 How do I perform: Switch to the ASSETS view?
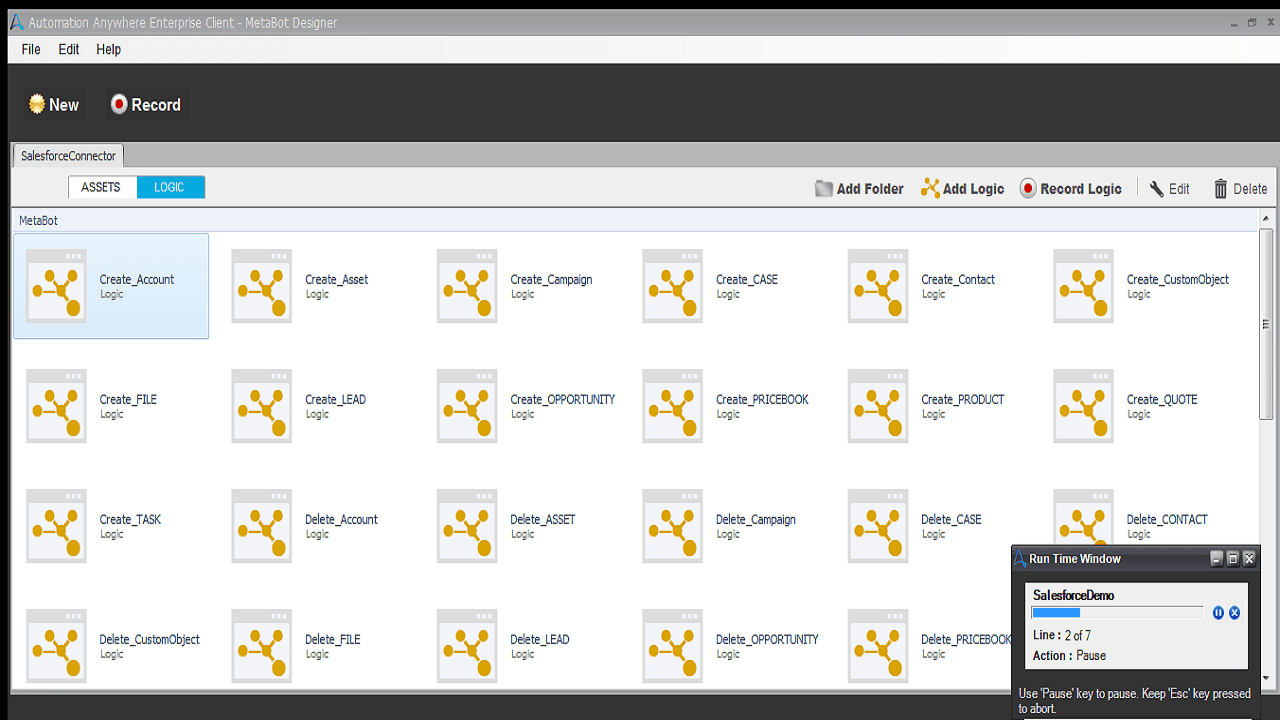pyautogui.click(x=102, y=187)
